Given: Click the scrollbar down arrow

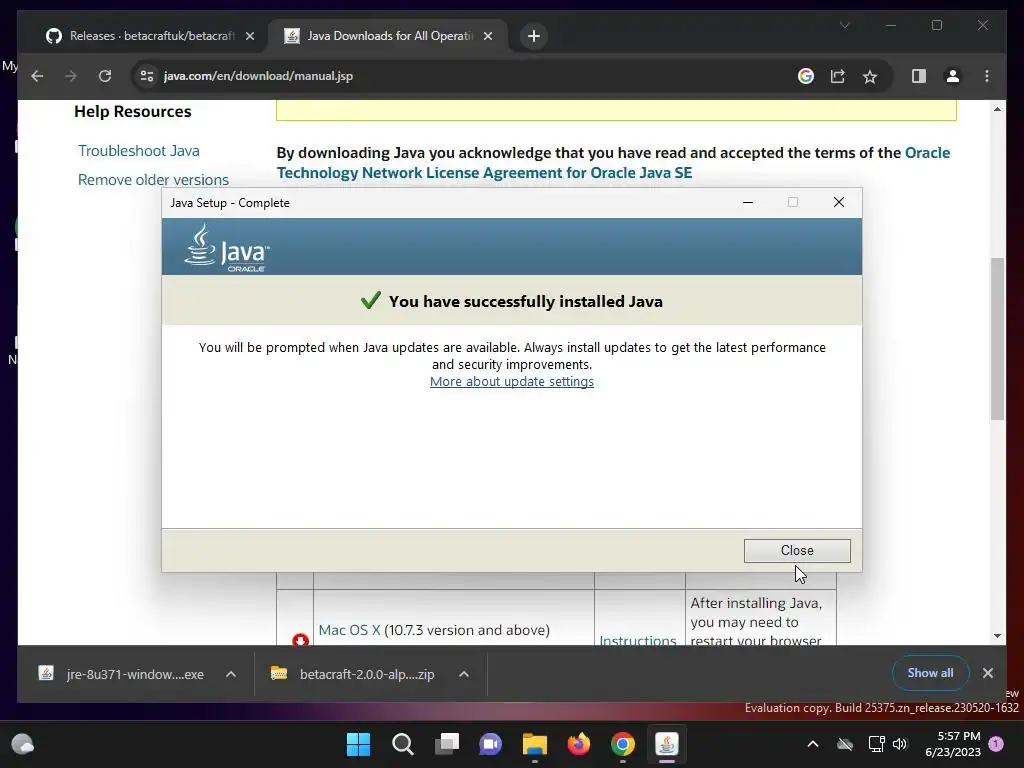Looking at the screenshot, I should (x=997, y=635).
